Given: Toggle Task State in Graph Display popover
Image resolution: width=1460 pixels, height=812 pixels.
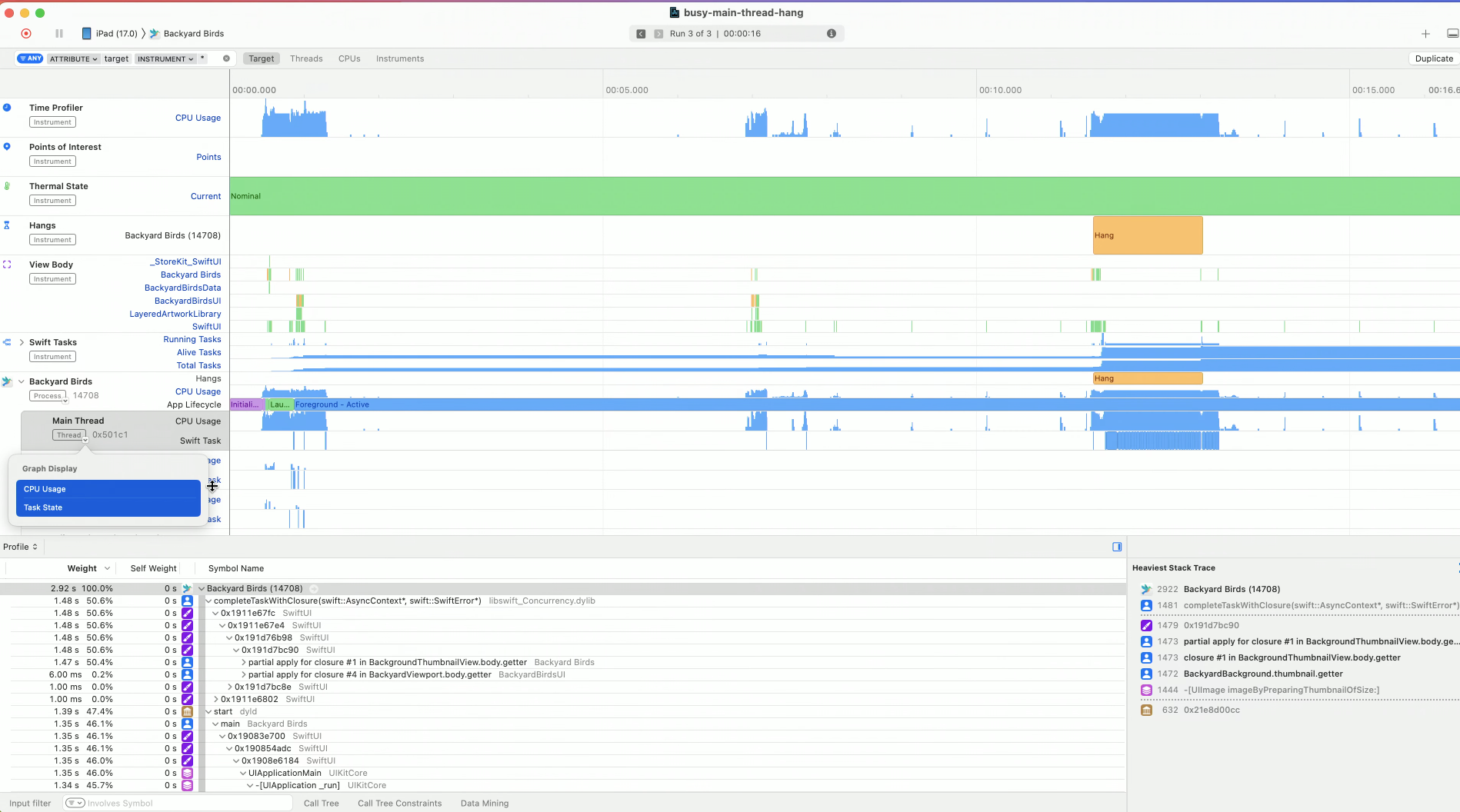Looking at the screenshot, I should tap(108, 507).
